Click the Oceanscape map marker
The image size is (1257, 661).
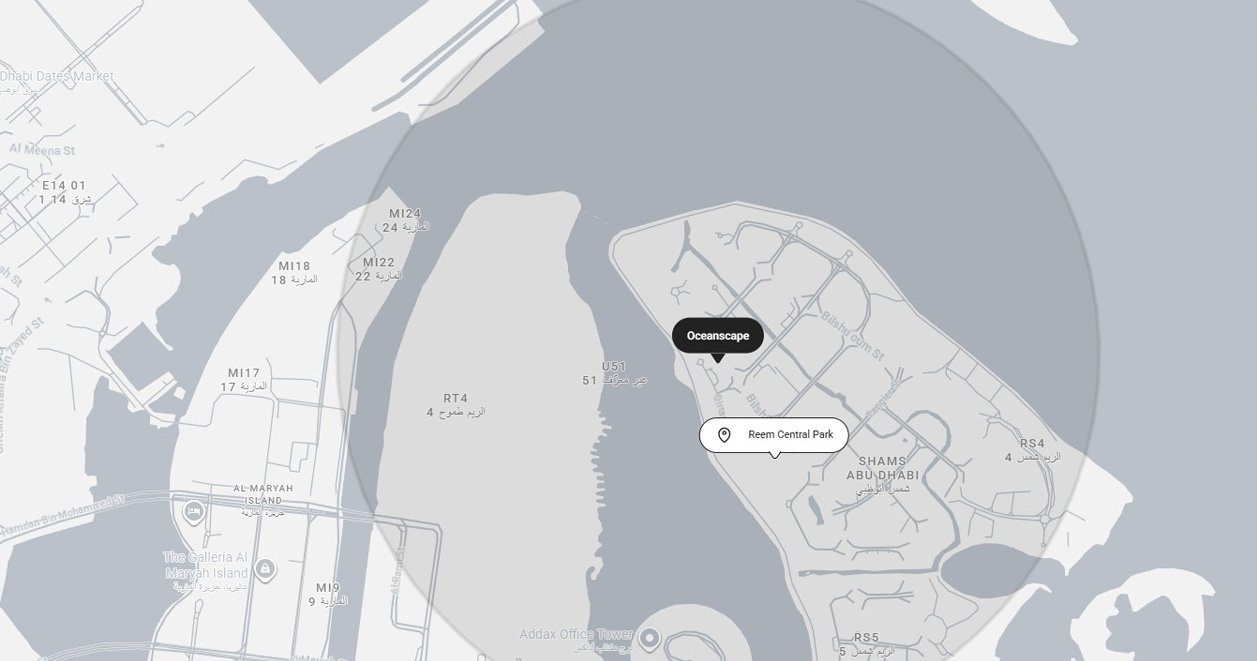(718, 336)
